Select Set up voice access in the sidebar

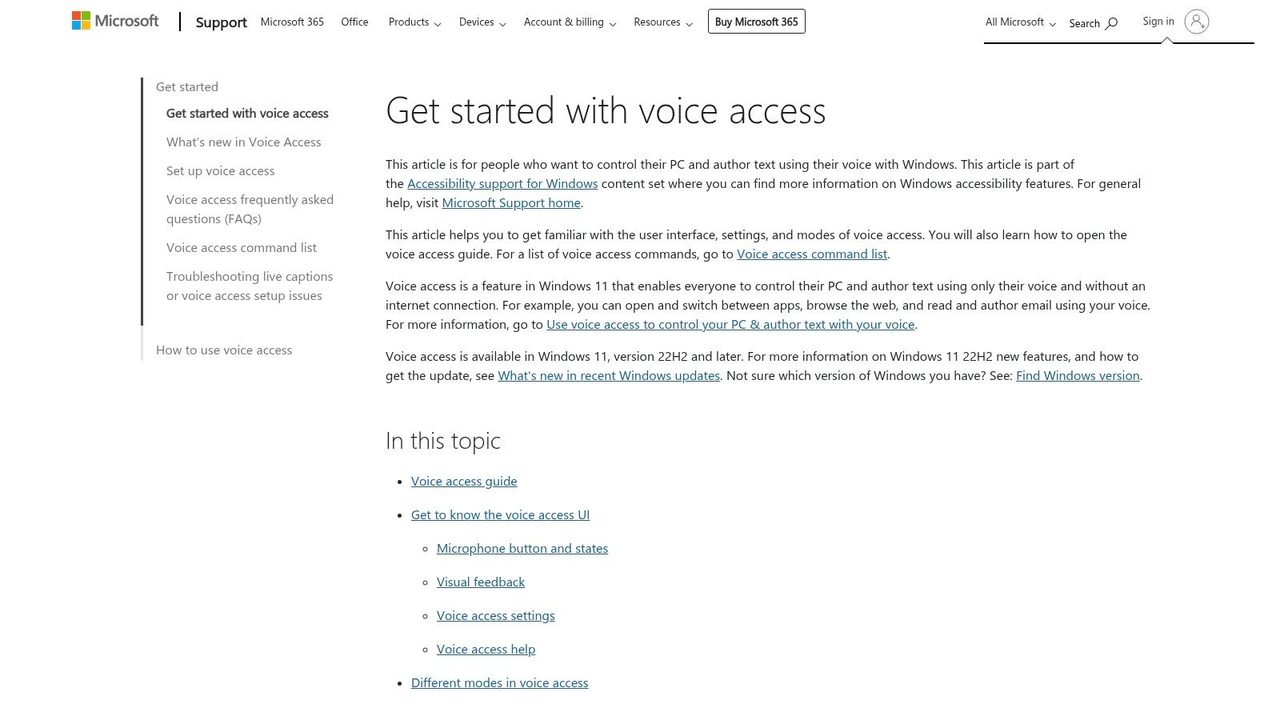[220, 171]
